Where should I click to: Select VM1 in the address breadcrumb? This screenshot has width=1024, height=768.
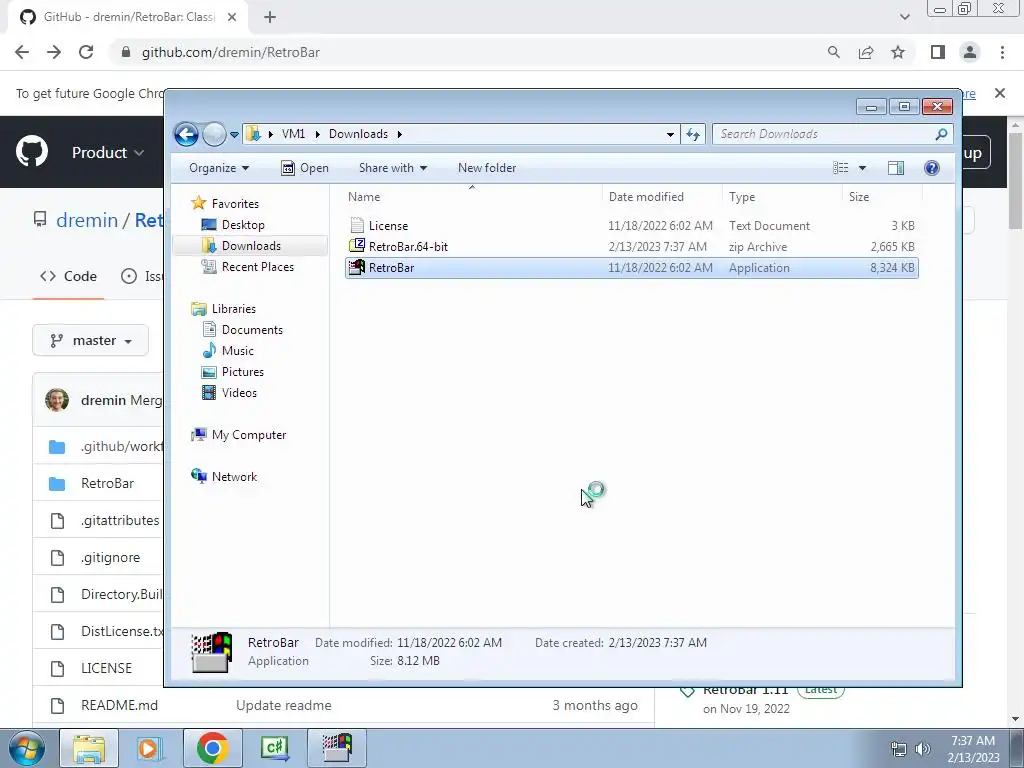click(x=293, y=134)
